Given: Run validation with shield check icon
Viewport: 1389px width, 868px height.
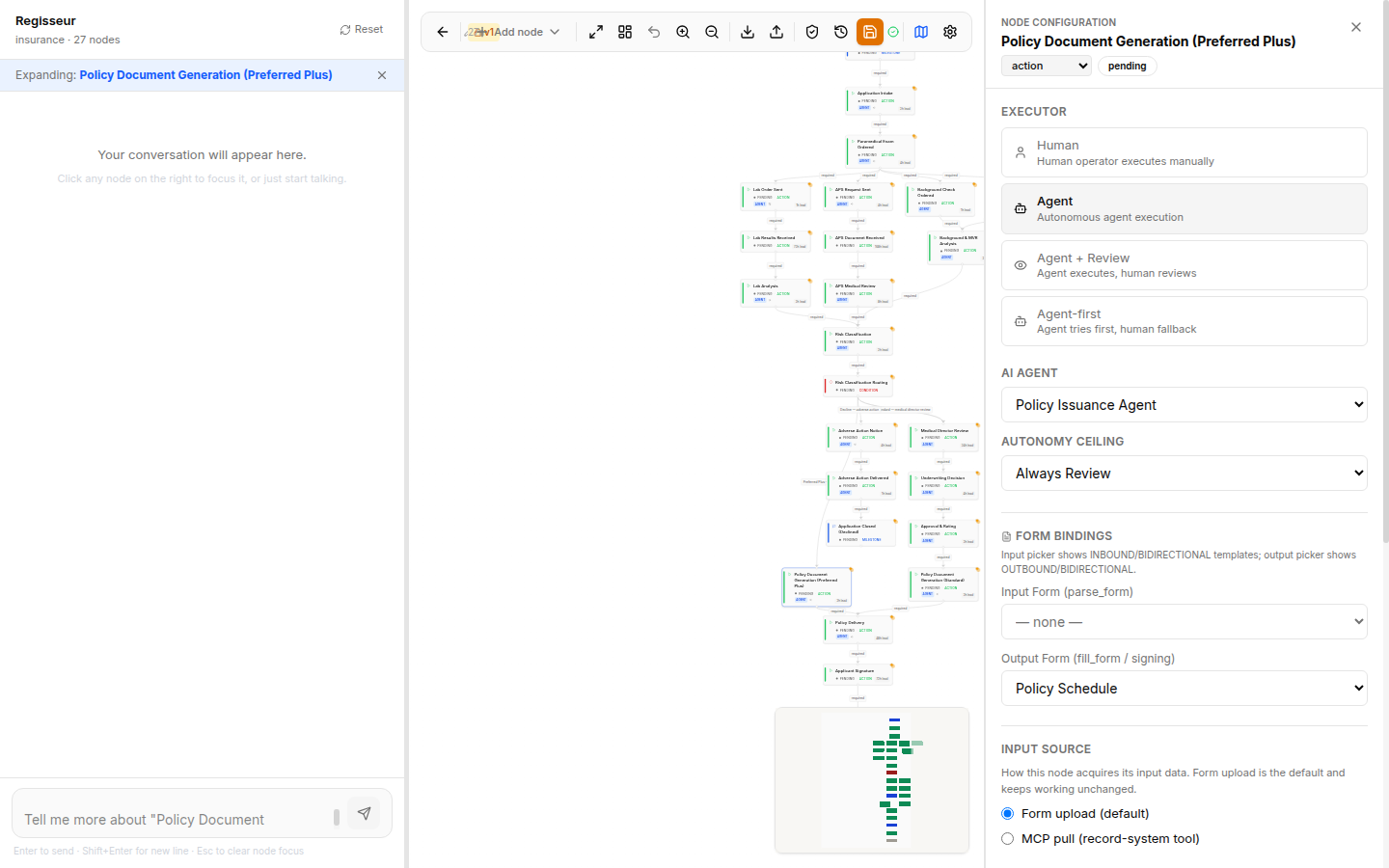Looking at the screenshot, I should click(x=812, y=32).
